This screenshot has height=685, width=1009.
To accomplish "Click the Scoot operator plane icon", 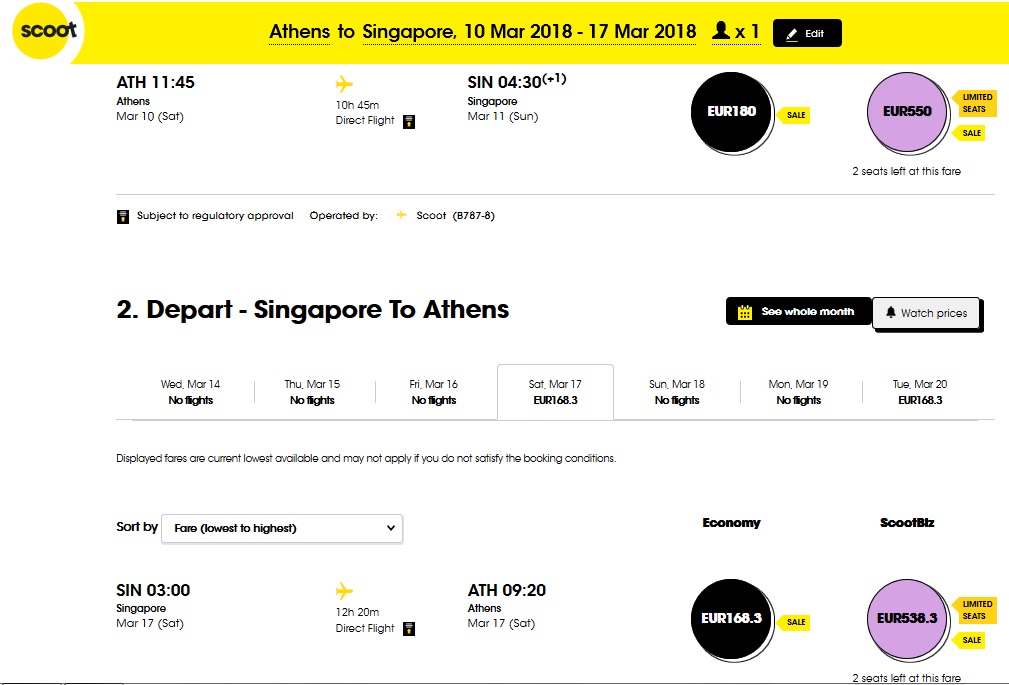I will click(x=402, y=215).
